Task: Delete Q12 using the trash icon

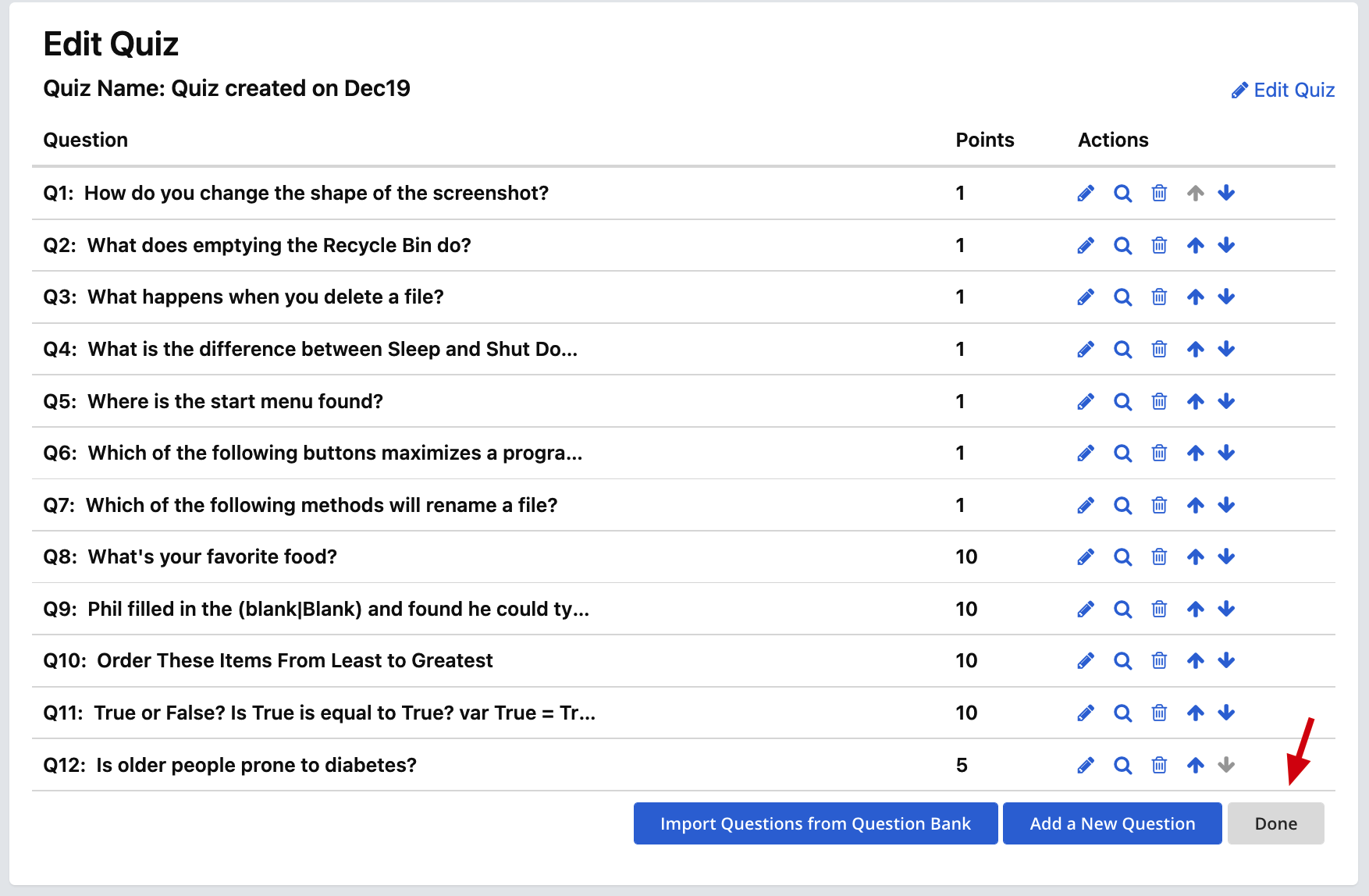Action: 1159,765
